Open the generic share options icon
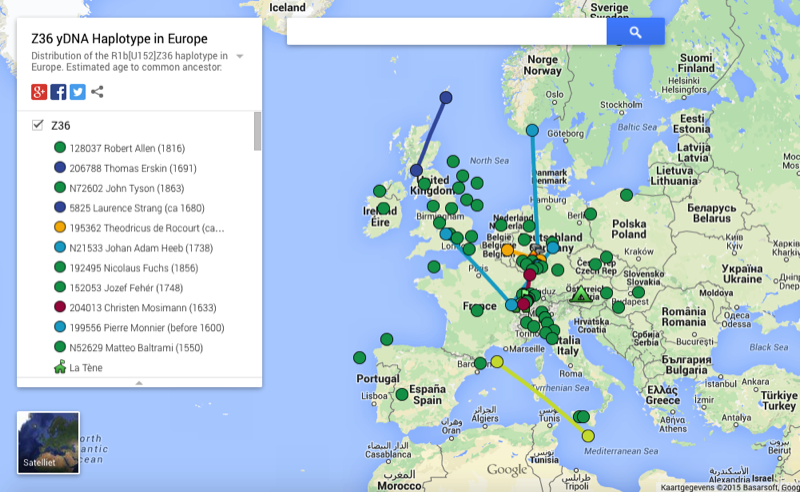 97,92
